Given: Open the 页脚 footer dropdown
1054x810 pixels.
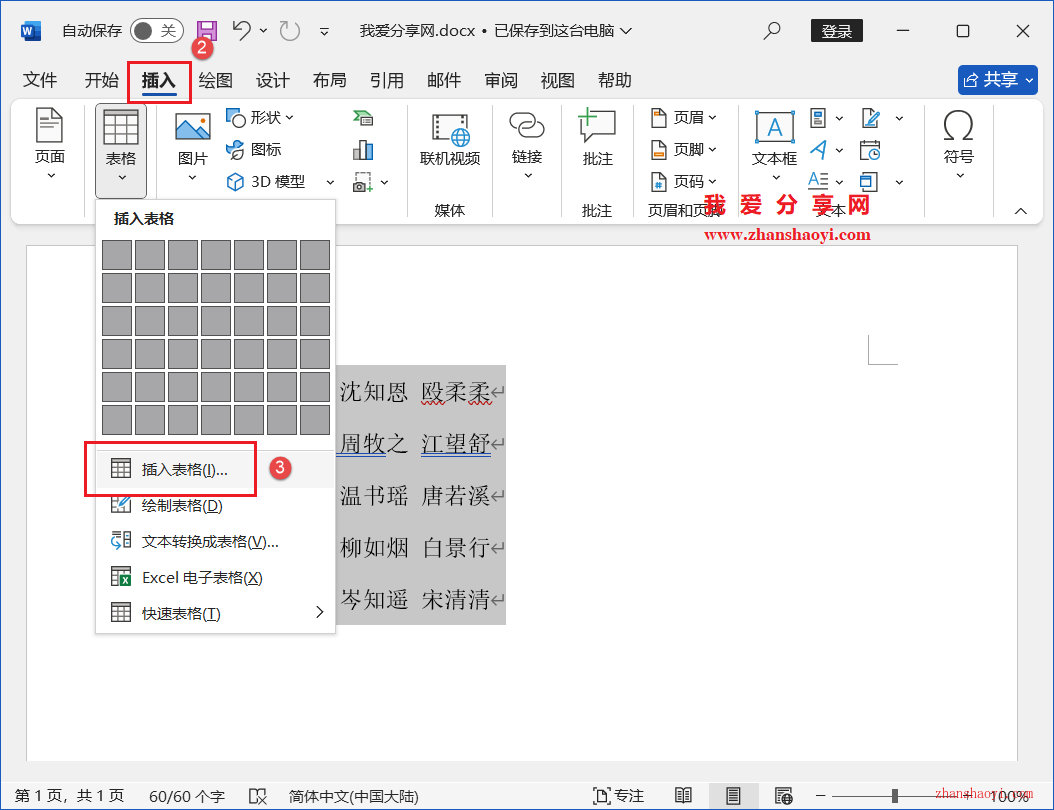Looking at the screenshot, I should click(x=684, y=149).
